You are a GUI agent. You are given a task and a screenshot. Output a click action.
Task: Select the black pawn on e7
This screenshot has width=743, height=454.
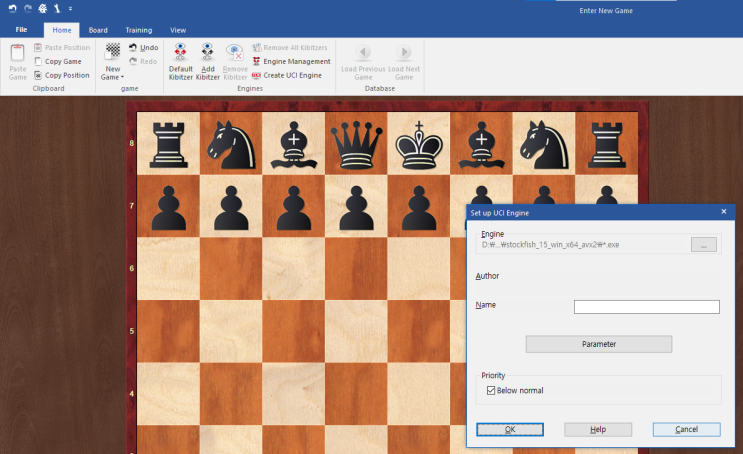pyautogui.click(x=418, y=206)
